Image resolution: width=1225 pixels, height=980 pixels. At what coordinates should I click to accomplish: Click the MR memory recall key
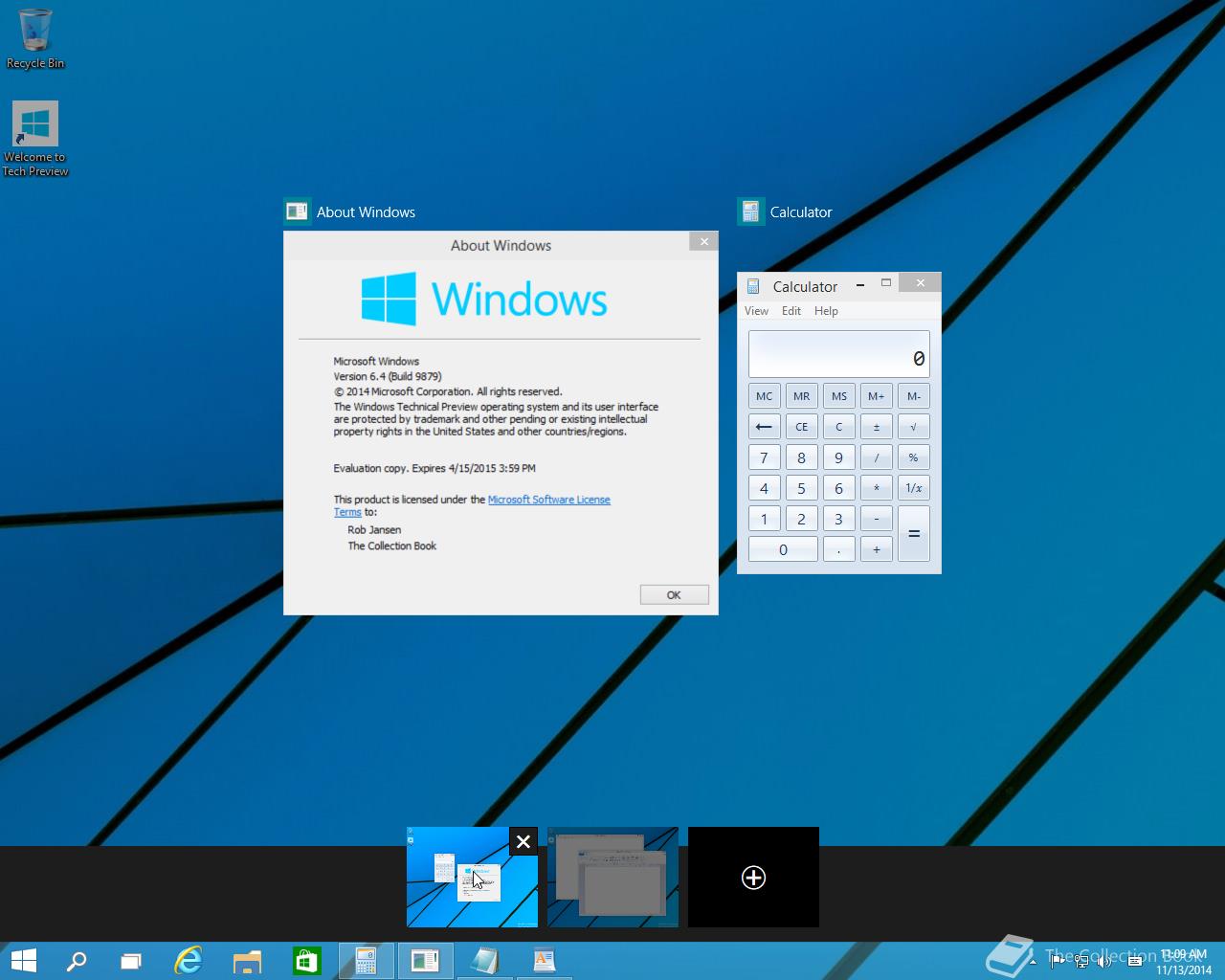tap(802, 396)
